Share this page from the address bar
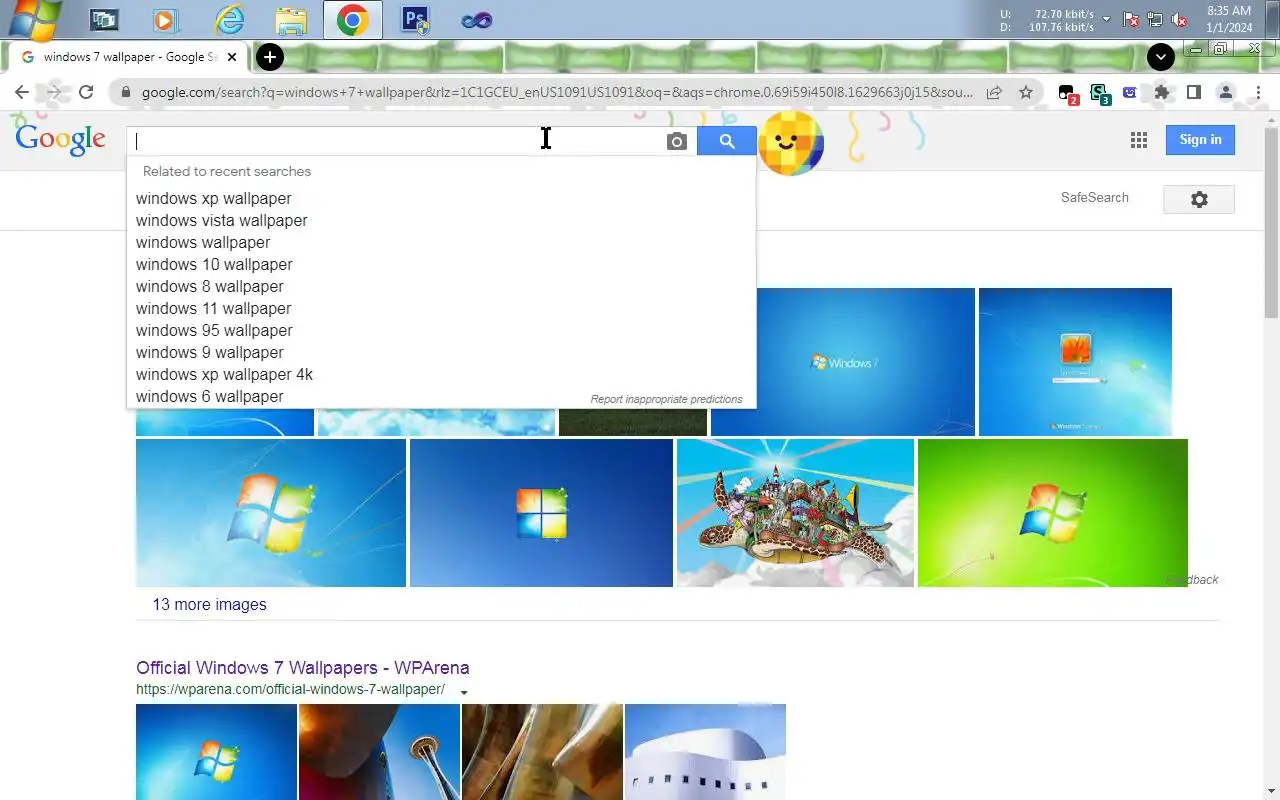Viewport: 1280px width, 800px height. pyautogui.click(x=994, y=92)
